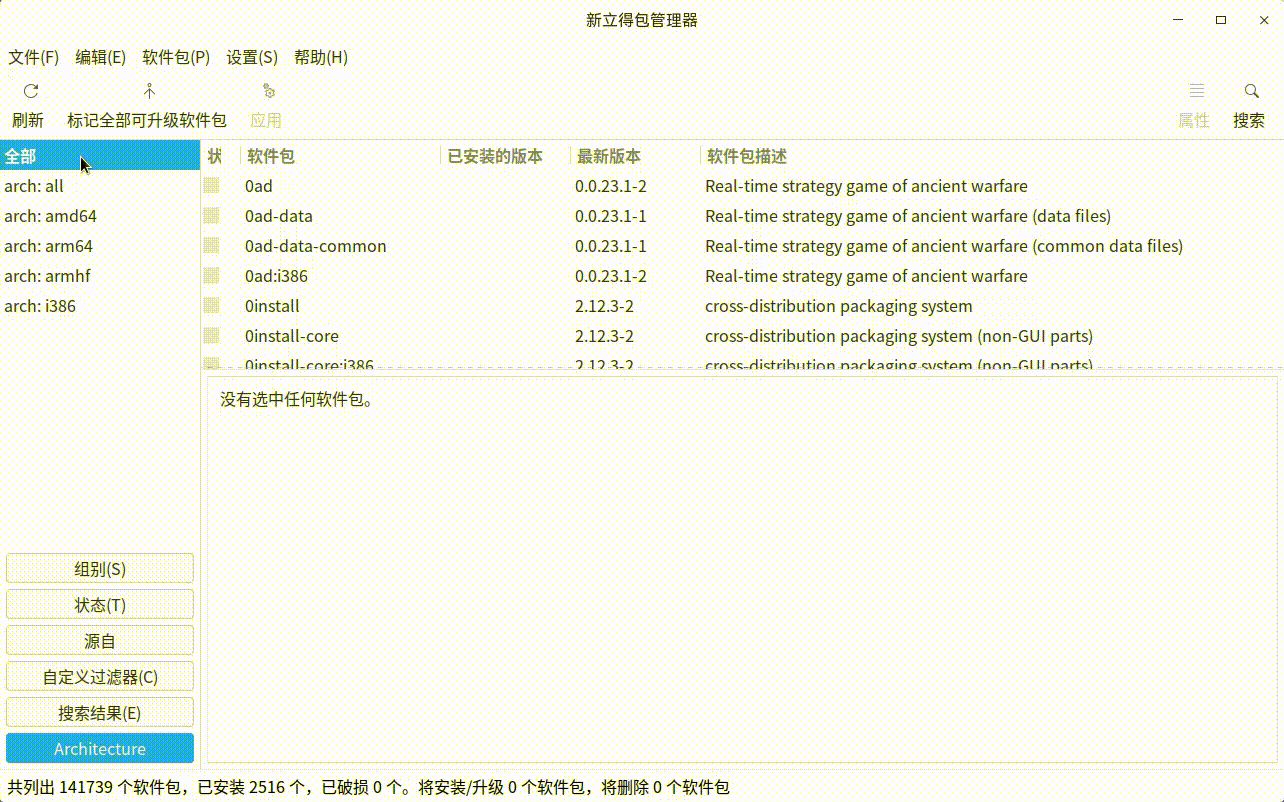The height and width of the screenshot is (802, 1284).
Task: Click the 应用 apply icon
Action: coord(266,91)
